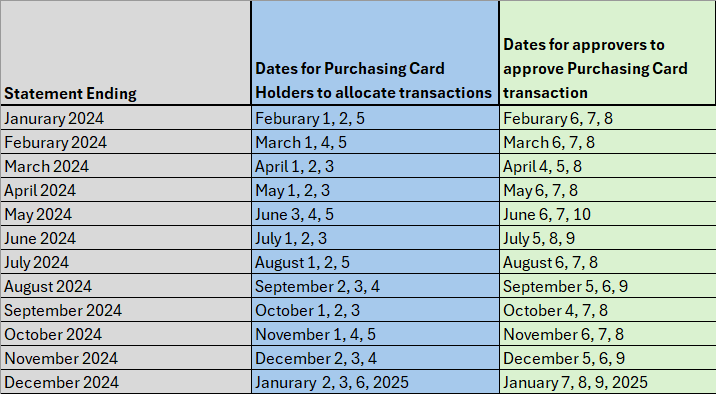Click the June 6, 7, 10 cell

608,214
